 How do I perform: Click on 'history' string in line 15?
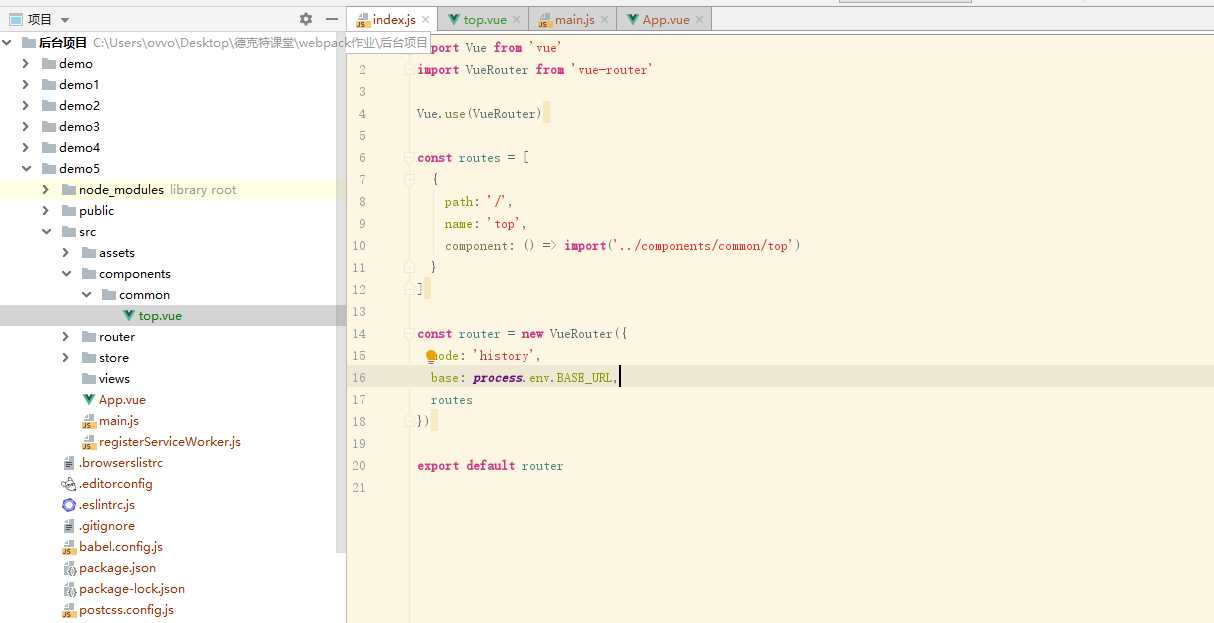click(505, 356)
